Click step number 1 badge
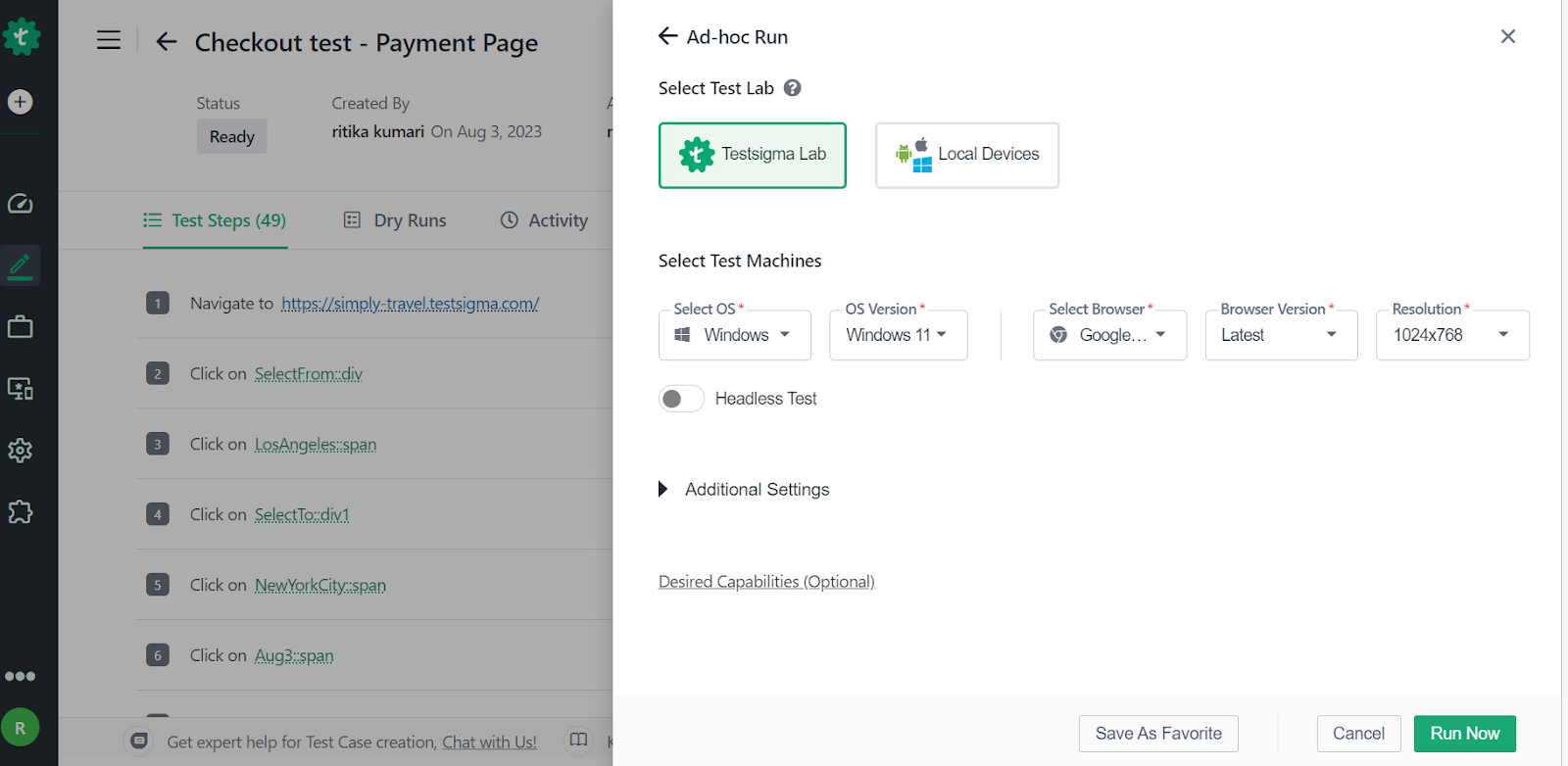Viewport: 1568px width, 766px height. 158,304
